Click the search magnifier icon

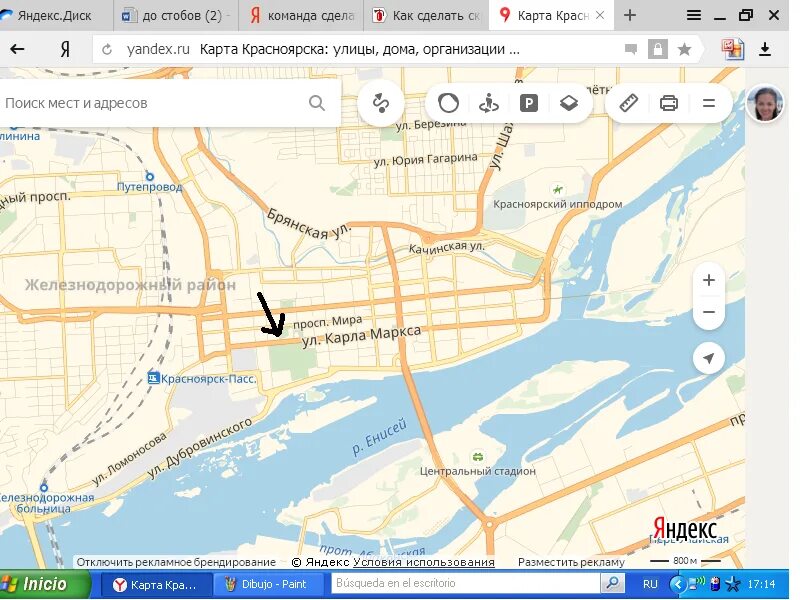click(317, 103)
